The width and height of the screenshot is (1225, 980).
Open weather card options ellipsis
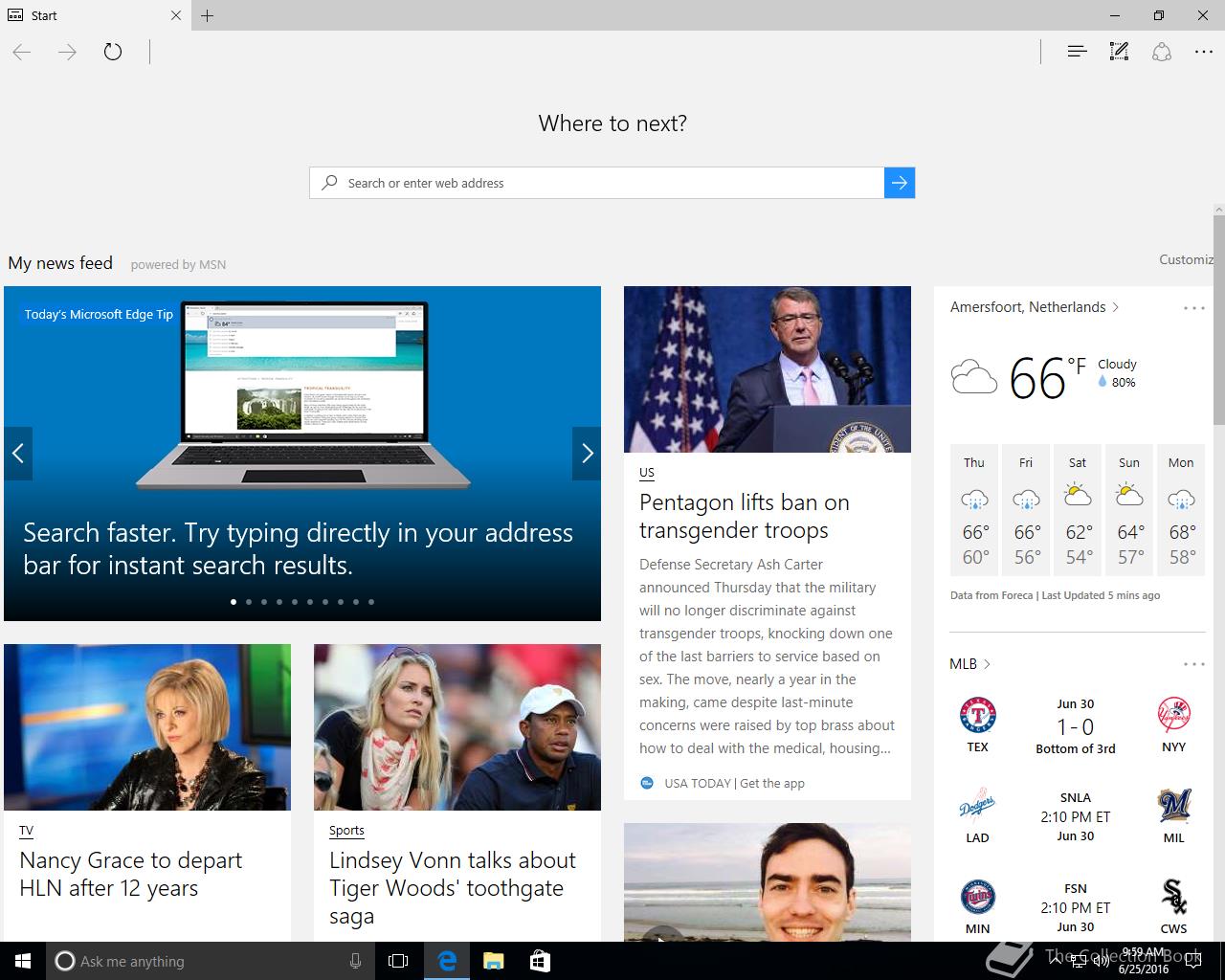1194,308
